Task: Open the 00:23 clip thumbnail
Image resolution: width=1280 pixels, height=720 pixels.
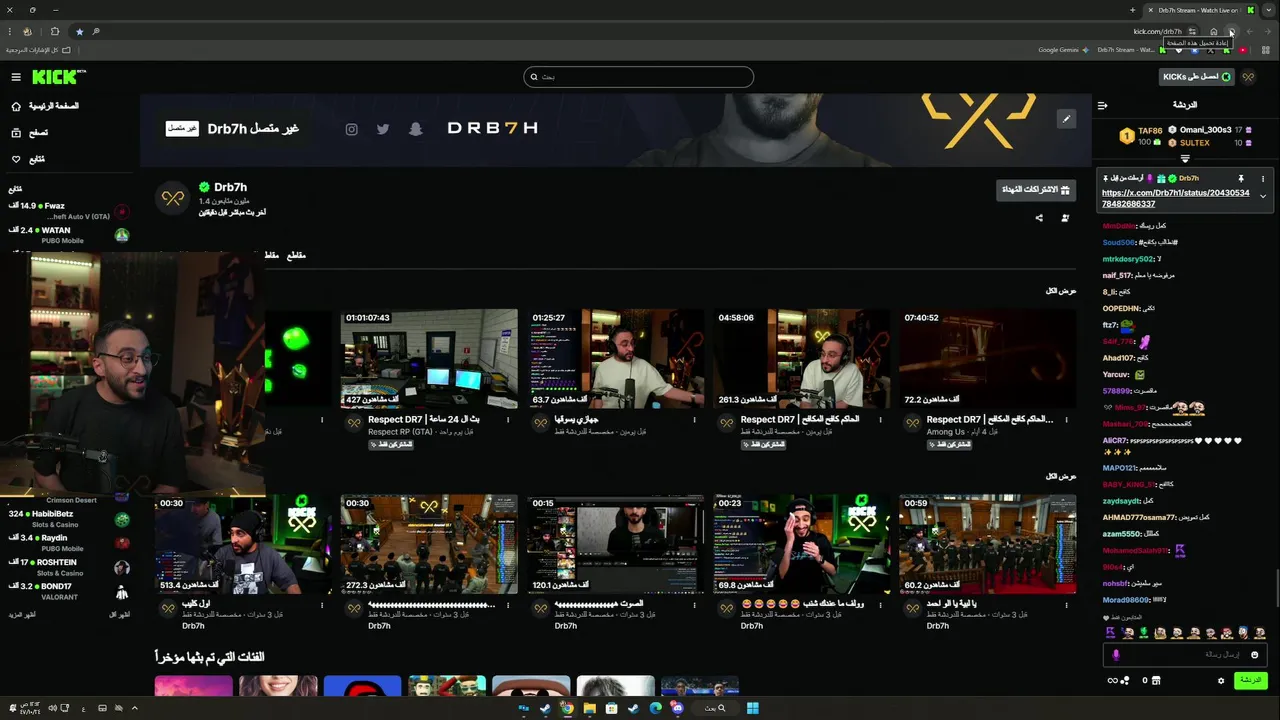Action: tap(801, 544)
